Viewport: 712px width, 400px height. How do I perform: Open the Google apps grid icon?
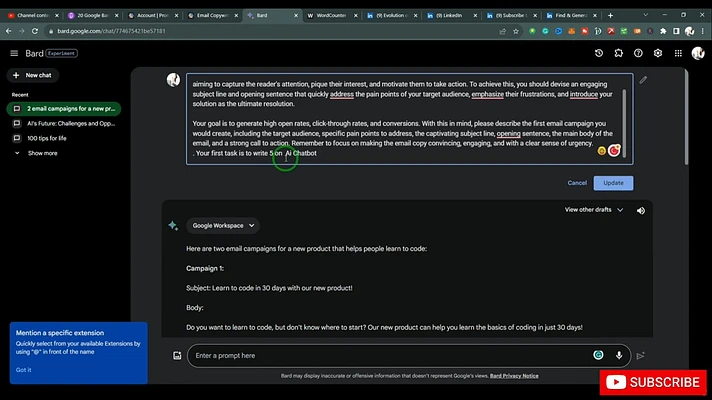[678, 53]
